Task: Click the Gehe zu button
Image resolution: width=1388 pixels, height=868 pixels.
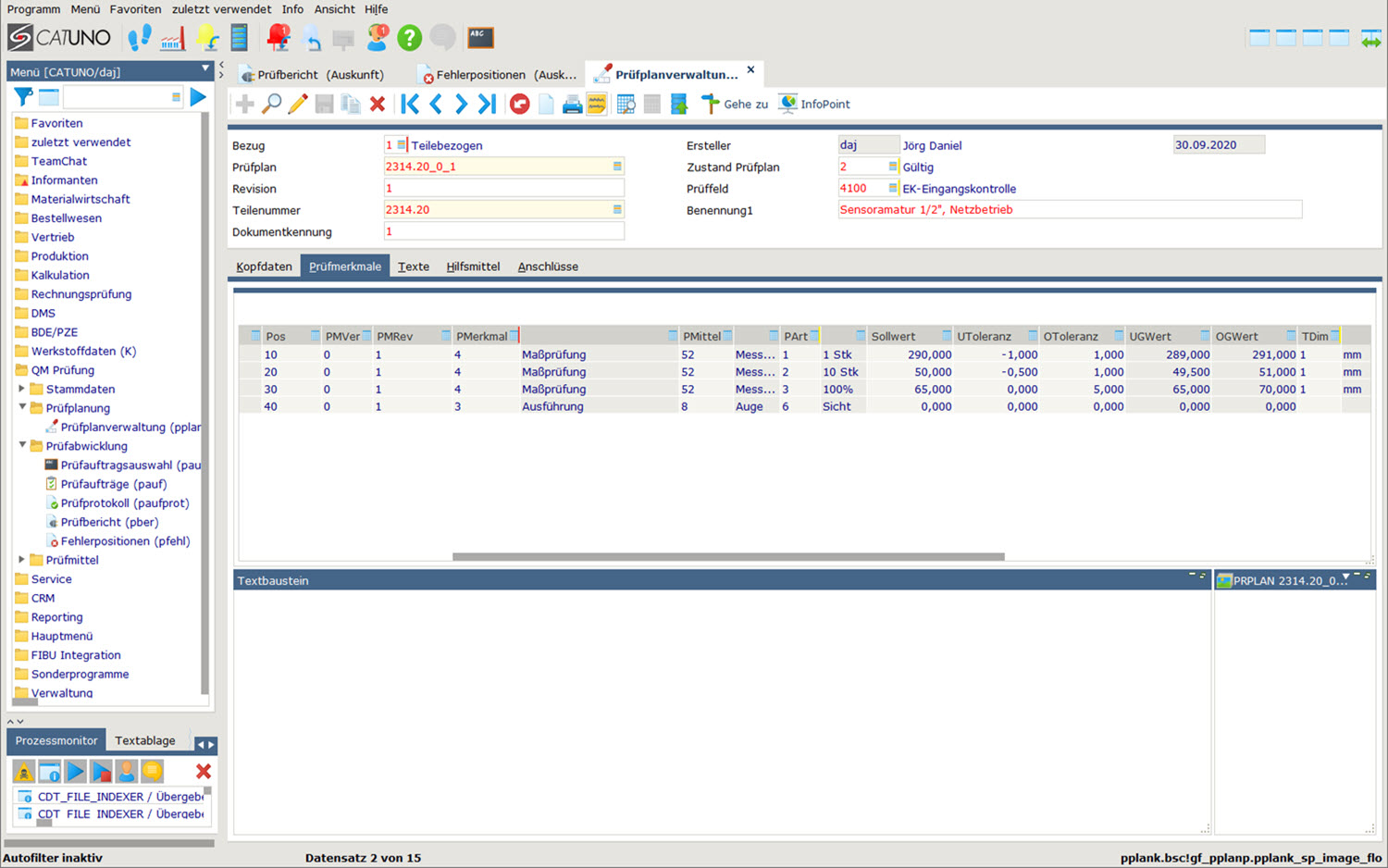Action: 735,104
